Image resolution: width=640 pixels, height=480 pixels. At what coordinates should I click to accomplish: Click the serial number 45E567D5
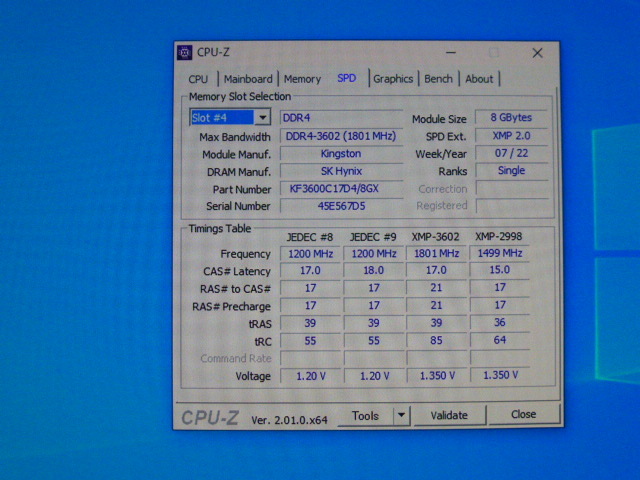(x=341, y=206)
